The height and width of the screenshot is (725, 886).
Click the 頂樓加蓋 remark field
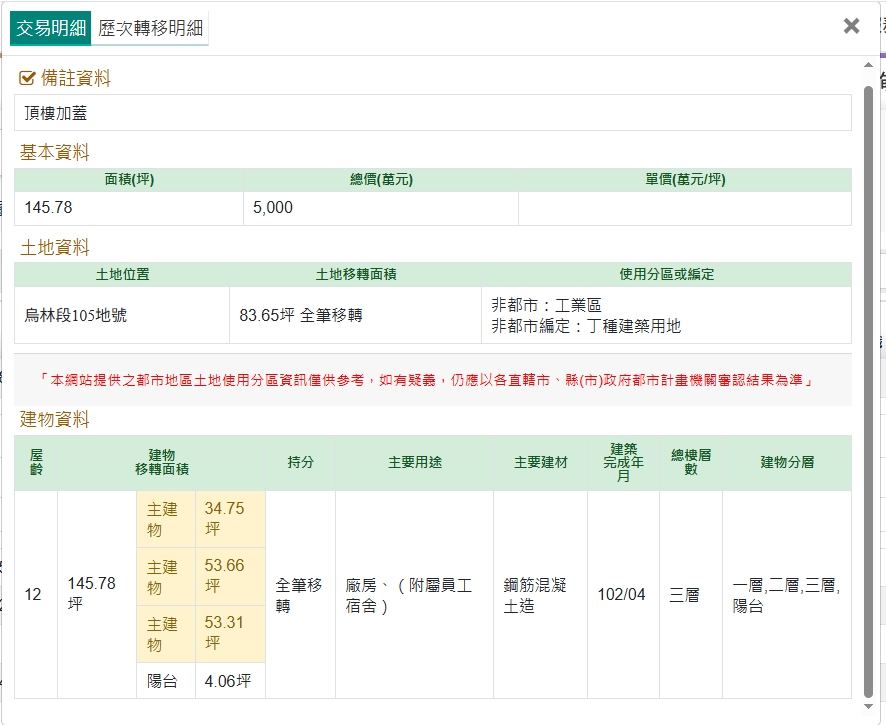coord(432,113)
